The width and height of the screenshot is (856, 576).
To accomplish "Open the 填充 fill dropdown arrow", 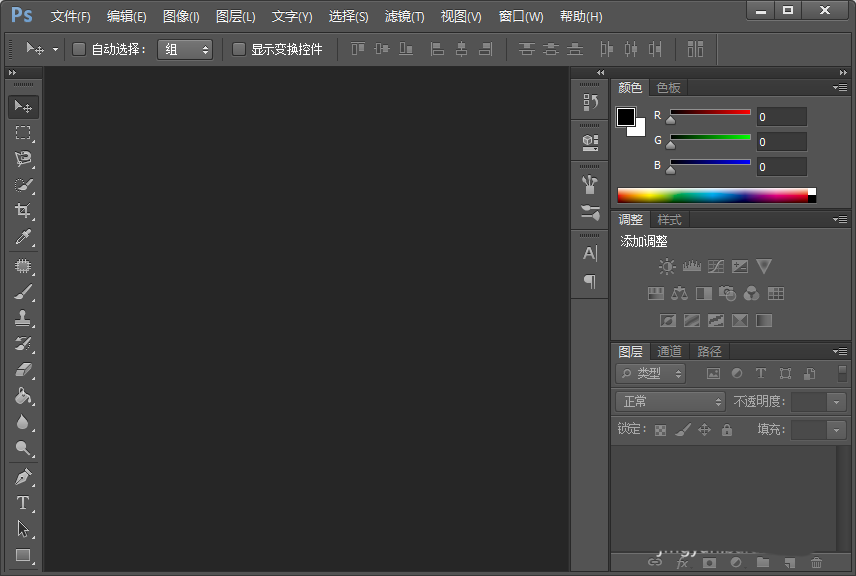I will click(x=836, y=430).
